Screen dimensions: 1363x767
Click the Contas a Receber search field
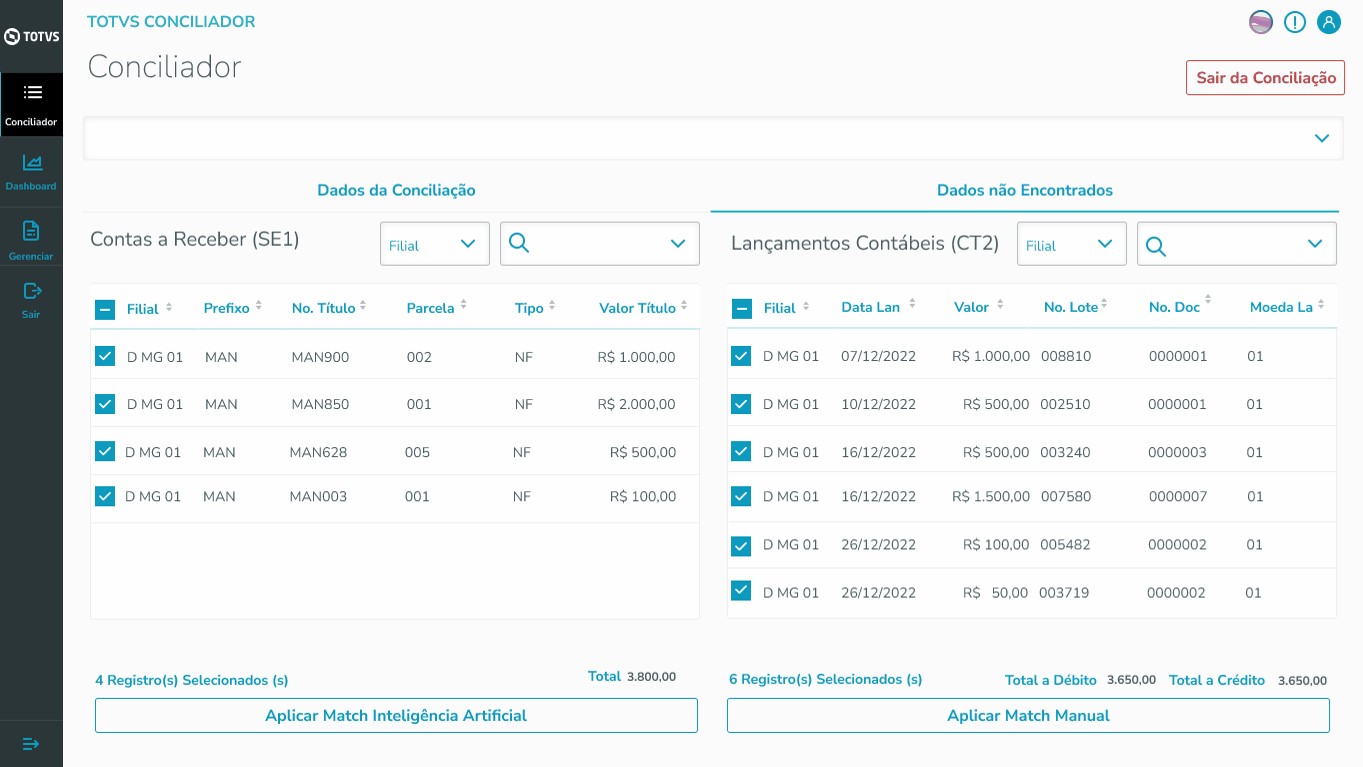pos(590,244)
